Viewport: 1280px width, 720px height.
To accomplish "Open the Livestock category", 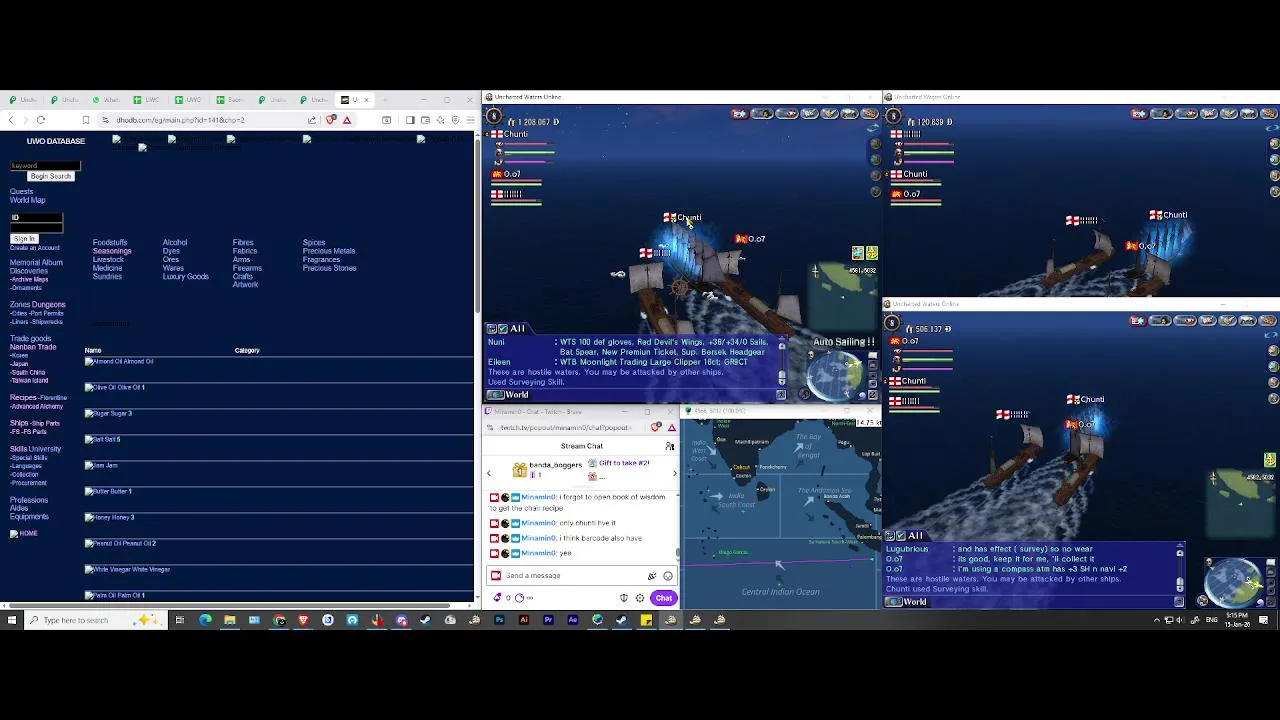I will pos(108,260).
